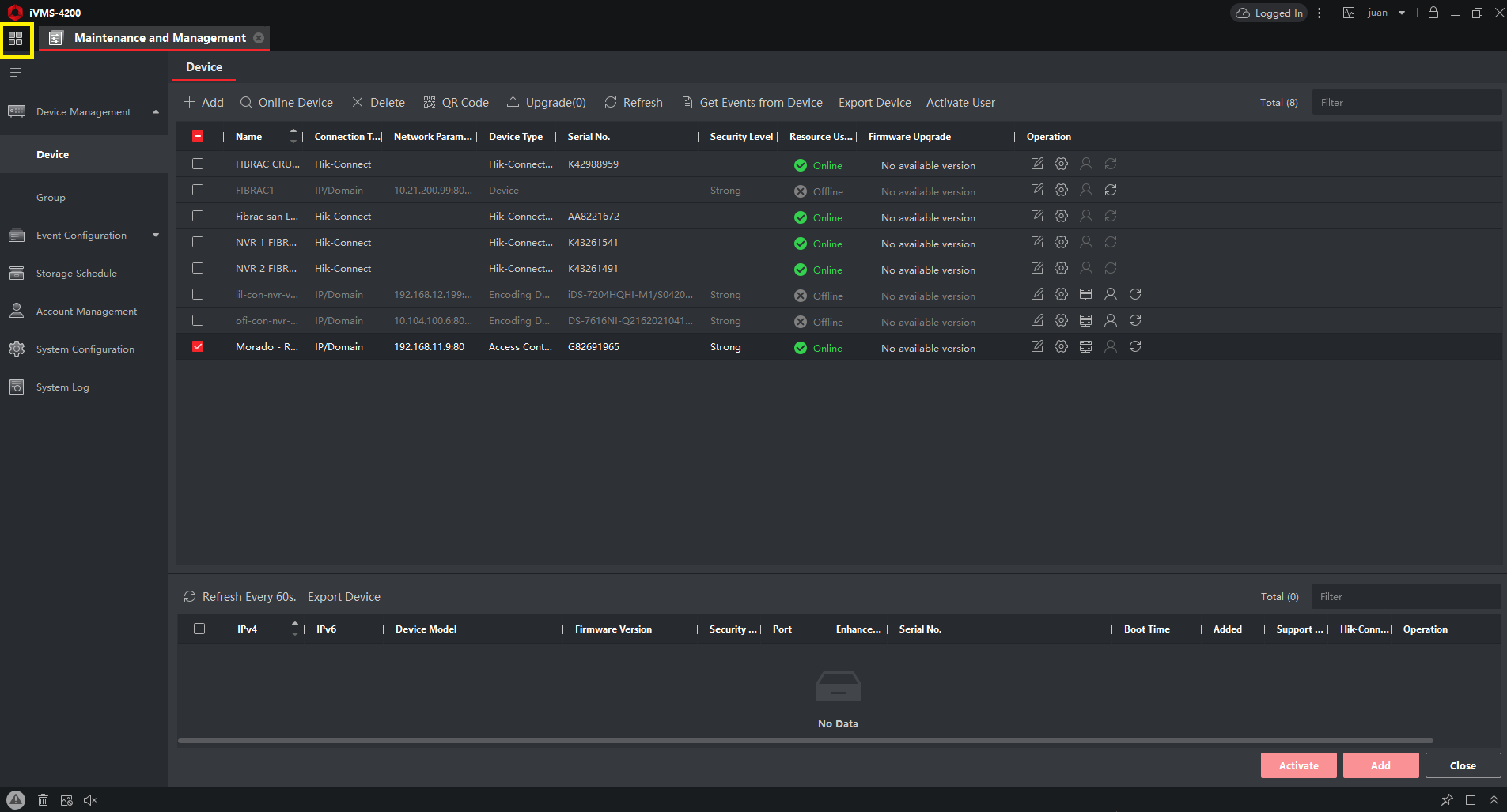Click the lock icon in title bar

[1433, 13]
